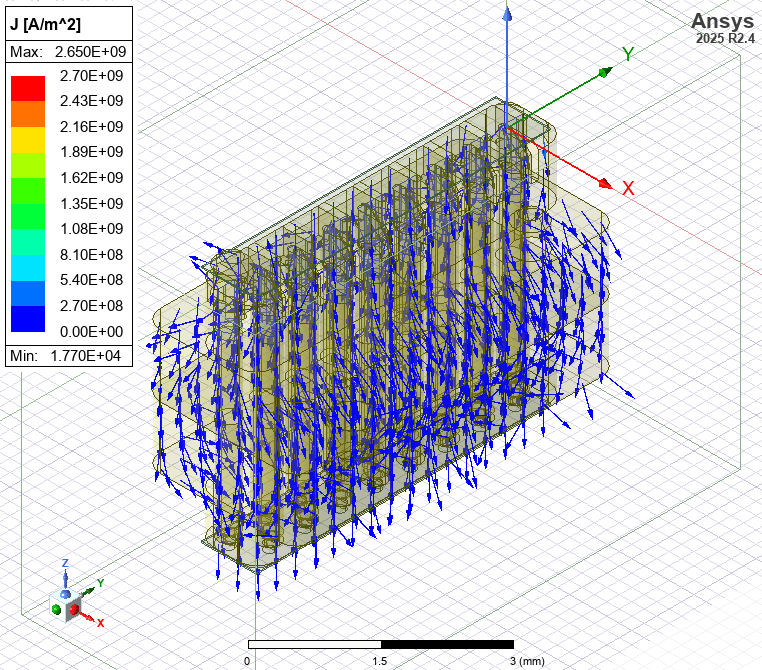Click the 5.40E+08 legend scale label
This screenshot has height=670, width=762.
[91, 280]
